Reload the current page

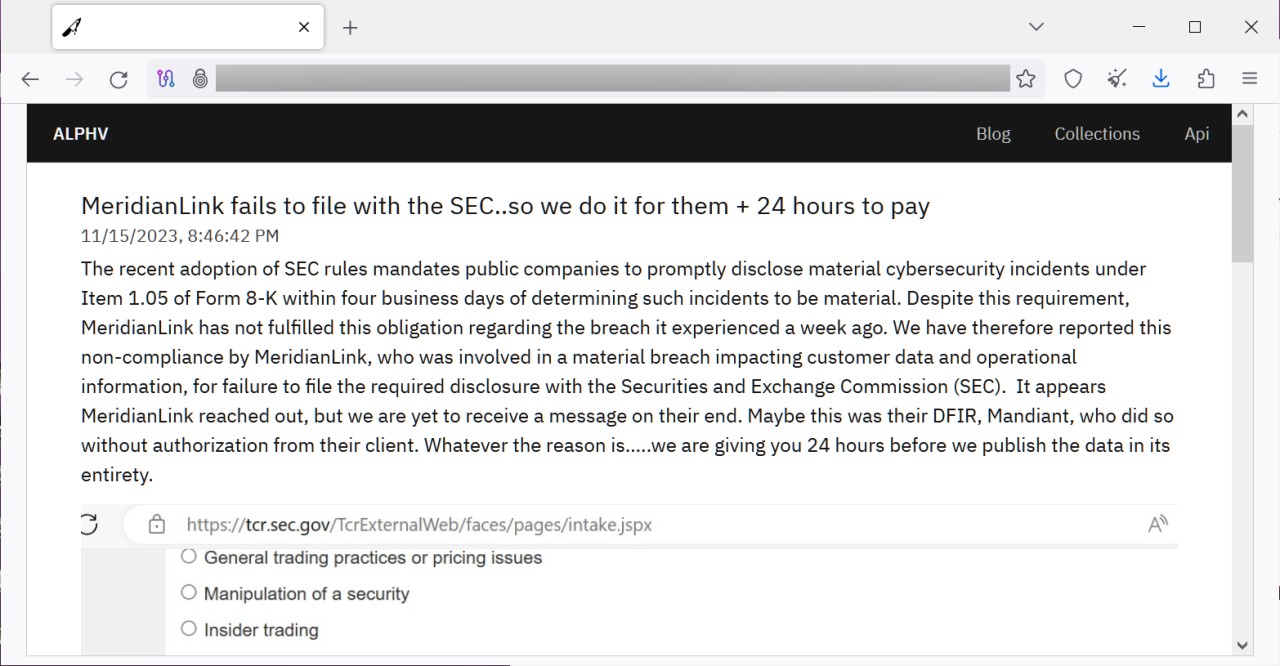tap(118, 79)
